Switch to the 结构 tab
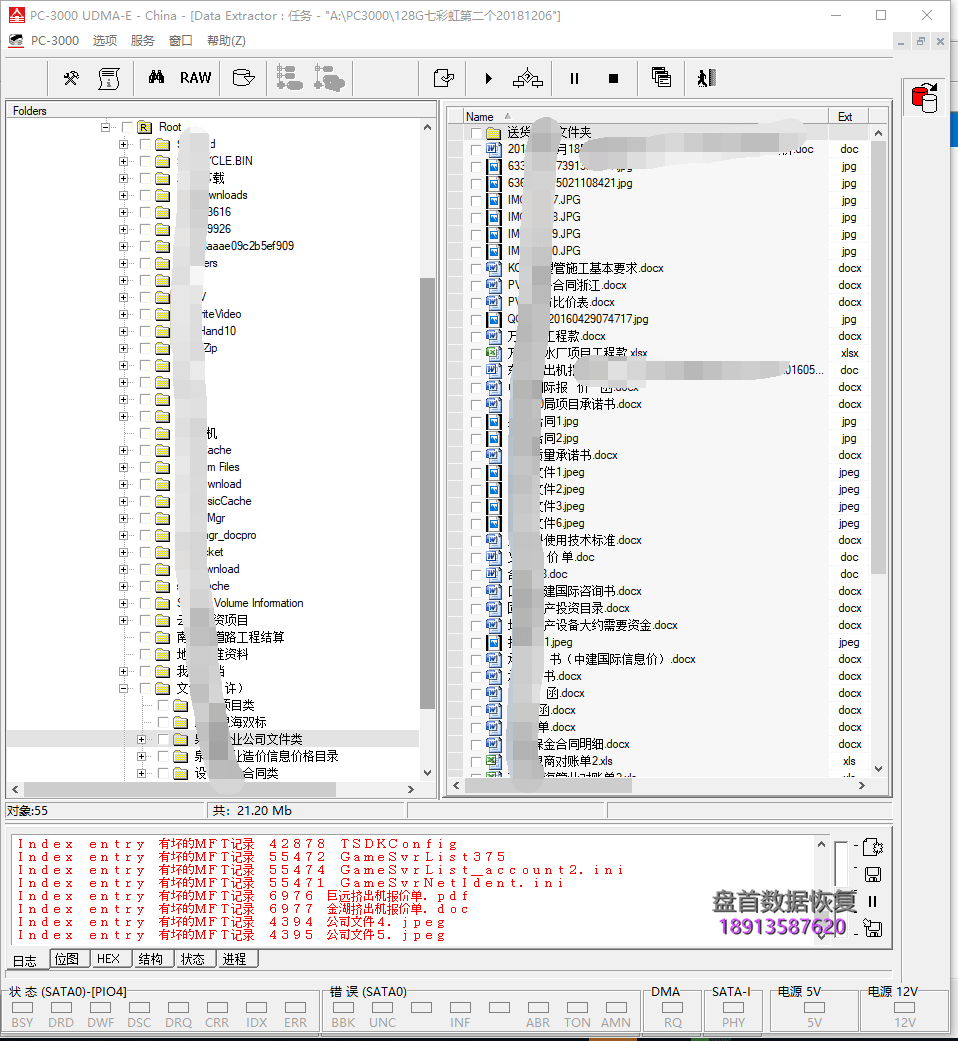This screenshot has height=1041, width=958. 151,959
